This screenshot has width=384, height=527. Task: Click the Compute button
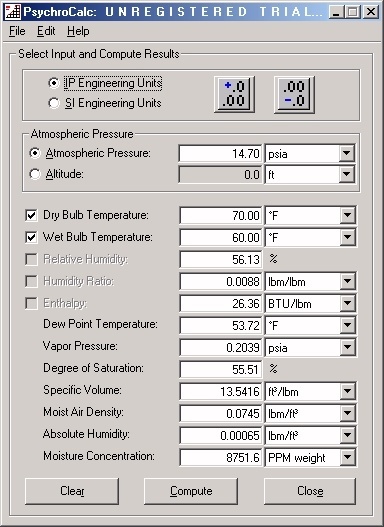(x=191, y=491)
